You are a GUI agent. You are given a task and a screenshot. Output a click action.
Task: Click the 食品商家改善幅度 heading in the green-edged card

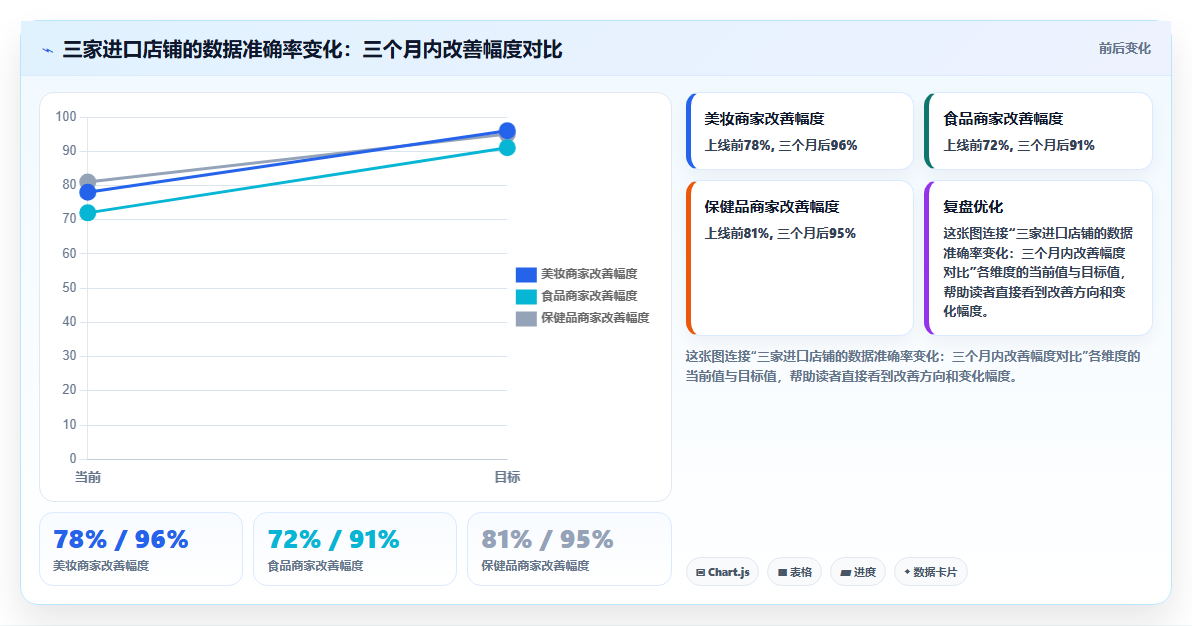click(x=1003, y=119)
